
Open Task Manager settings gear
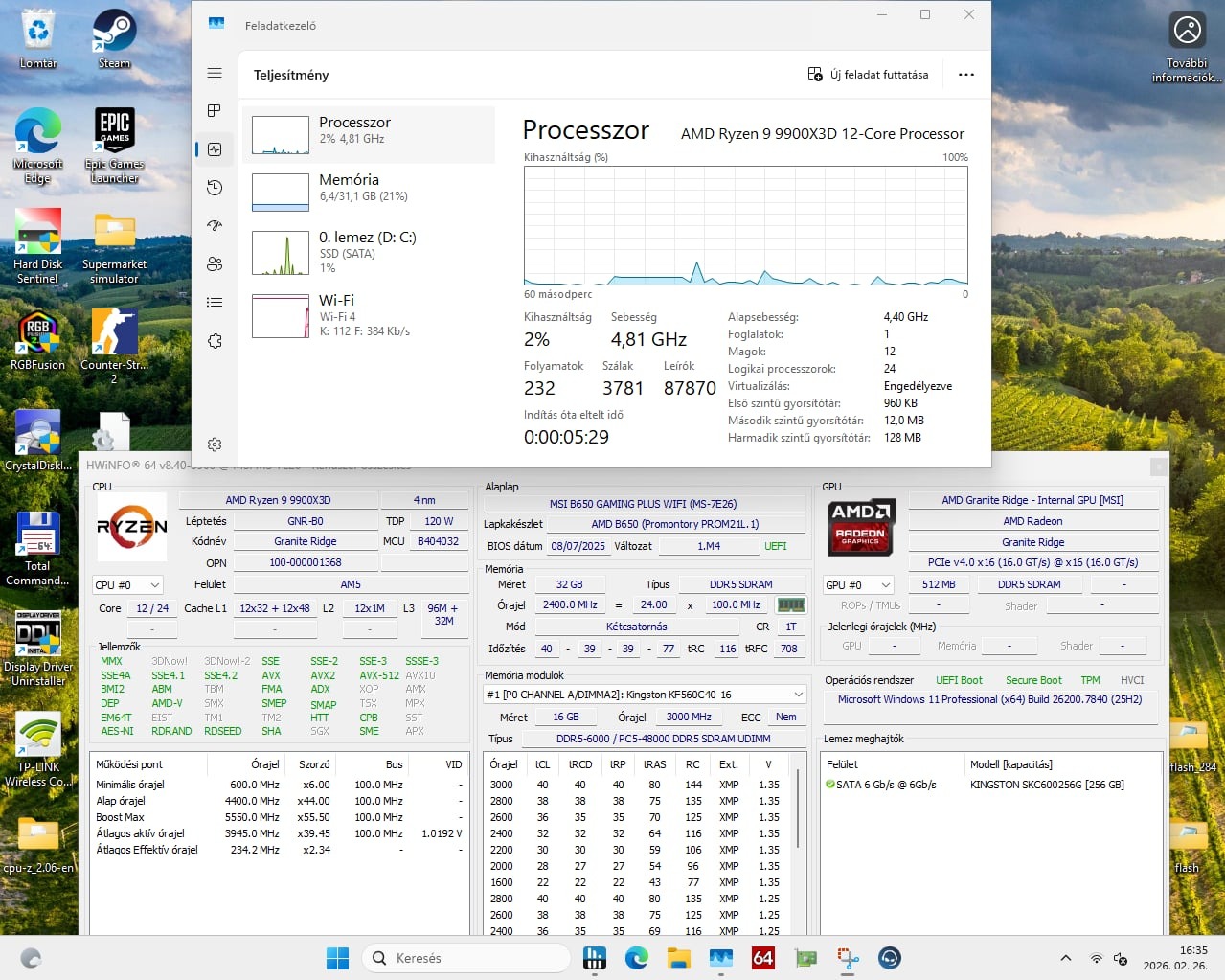click(215, 444)
